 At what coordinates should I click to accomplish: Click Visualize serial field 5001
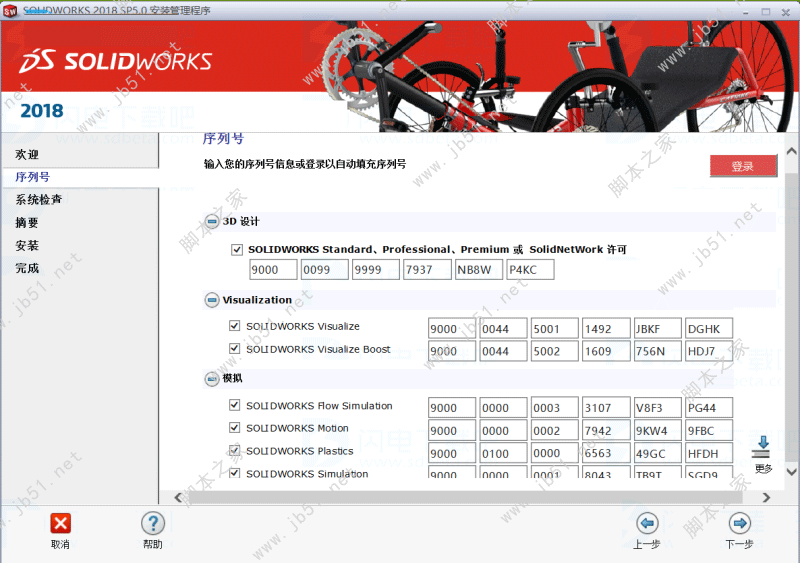click(x=555, y=329)
